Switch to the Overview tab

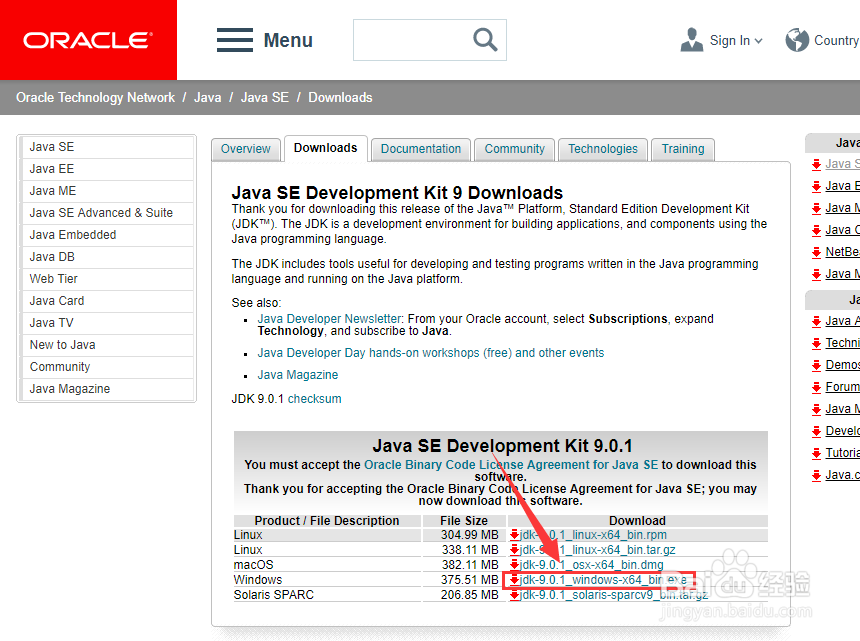[x=246, y=149]
